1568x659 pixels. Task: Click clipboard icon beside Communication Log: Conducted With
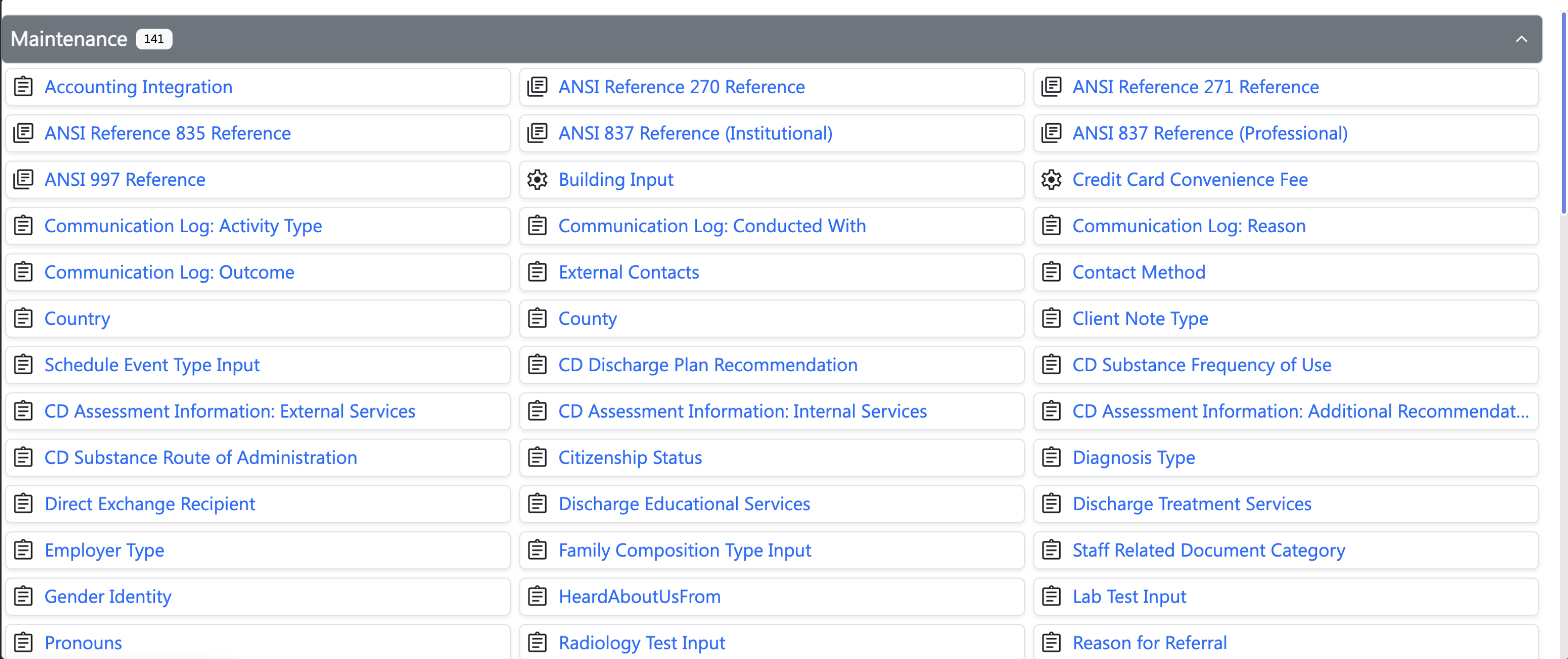(537, 225)
